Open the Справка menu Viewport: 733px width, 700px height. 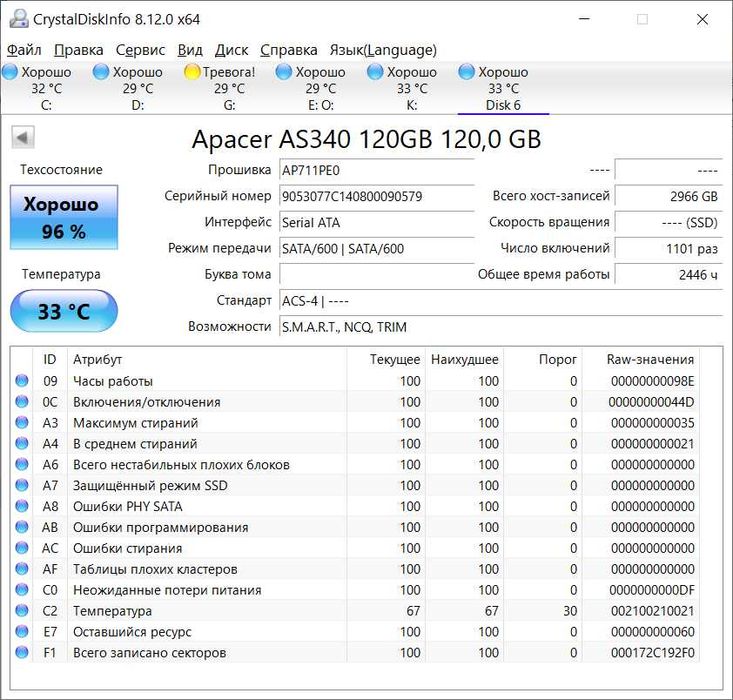click(288, 50)
